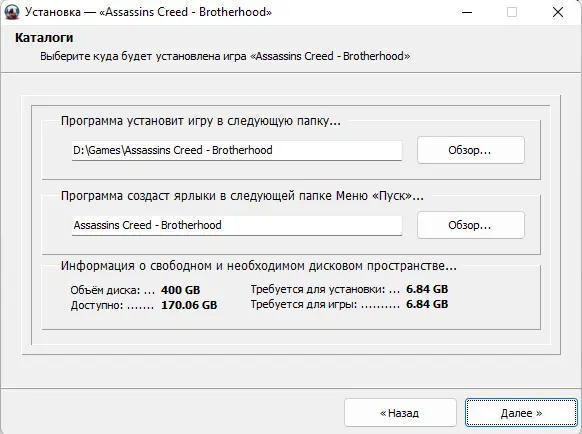Click the Каталоги page heading
Screen dimensions: 582x434
click(x=44, y=37)
